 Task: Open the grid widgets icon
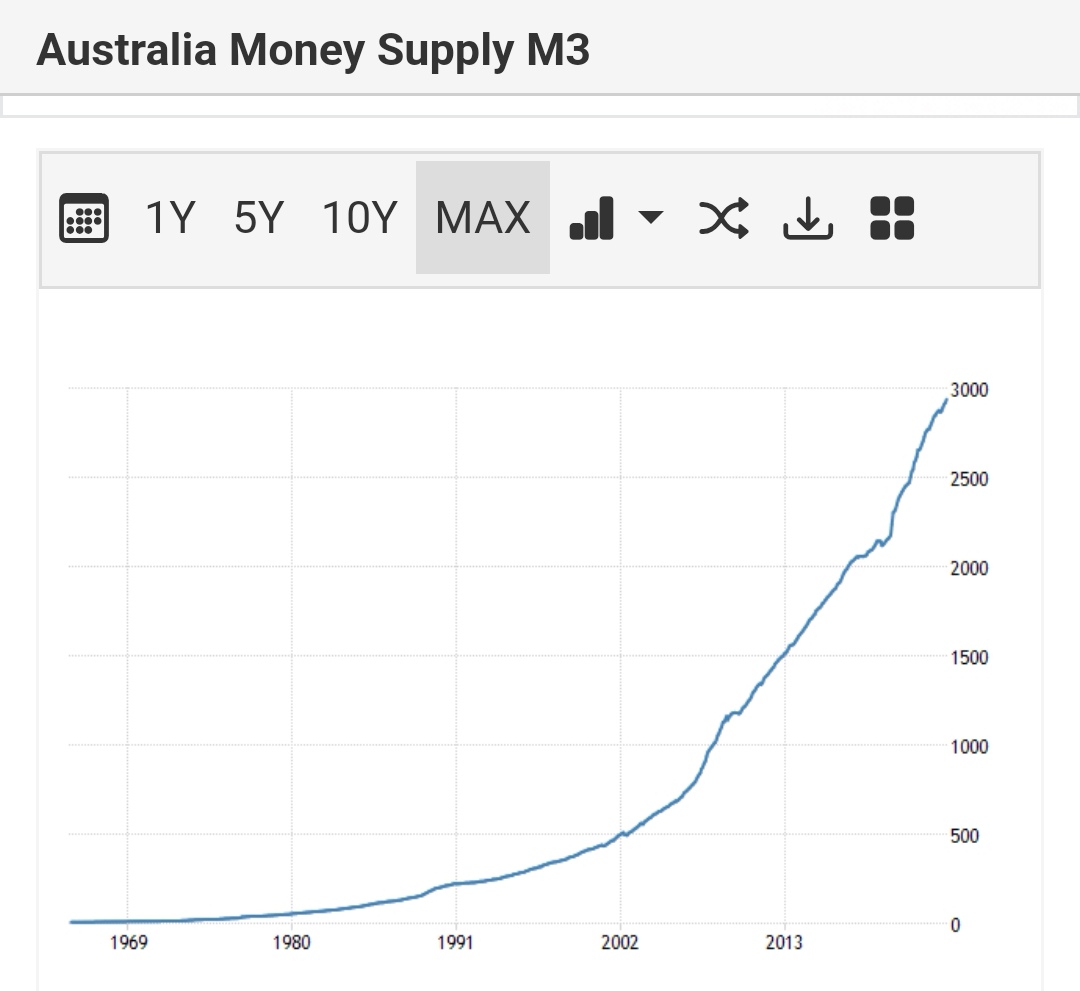892,218
